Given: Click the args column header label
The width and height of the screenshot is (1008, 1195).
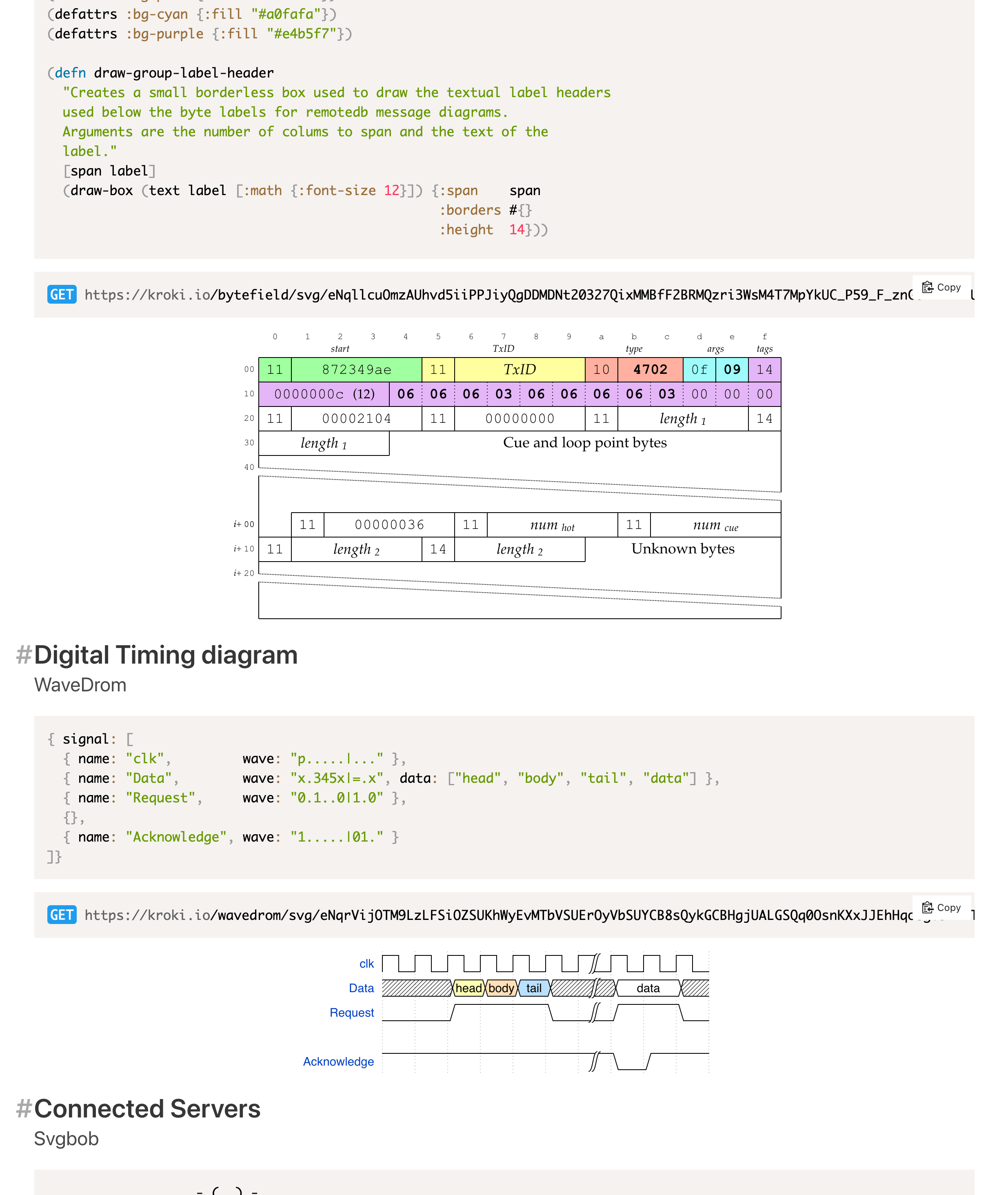Looking at the screenshot, I should (x=715, y=349).
